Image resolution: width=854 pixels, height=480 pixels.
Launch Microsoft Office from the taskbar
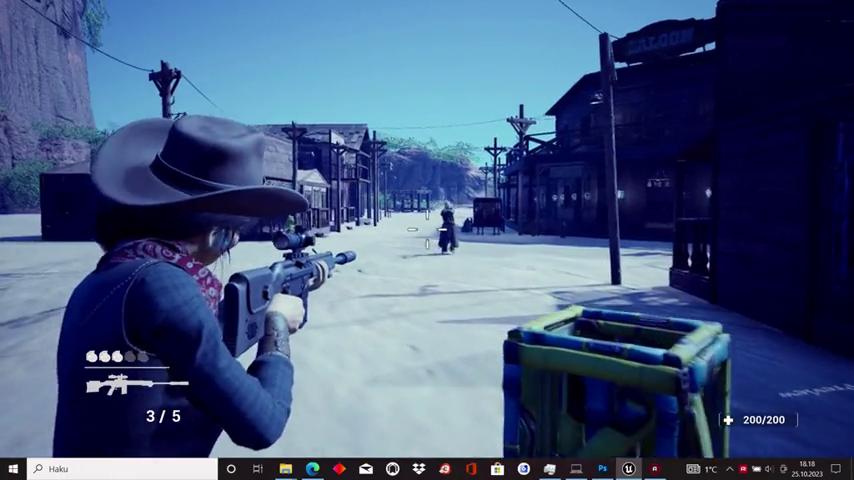pos(471,469)
